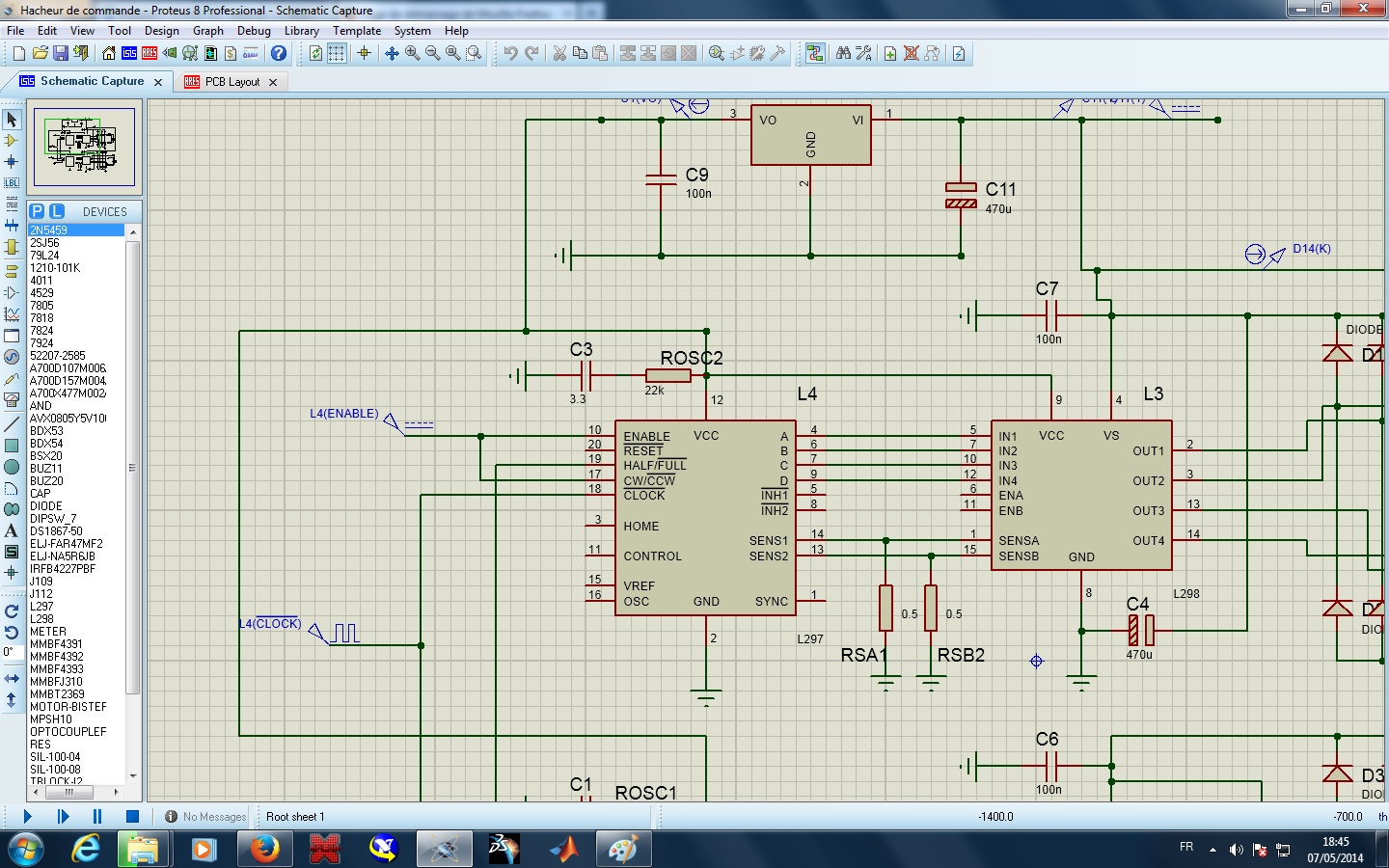
Task: Open the Library menu
Action: pos(301,31)
